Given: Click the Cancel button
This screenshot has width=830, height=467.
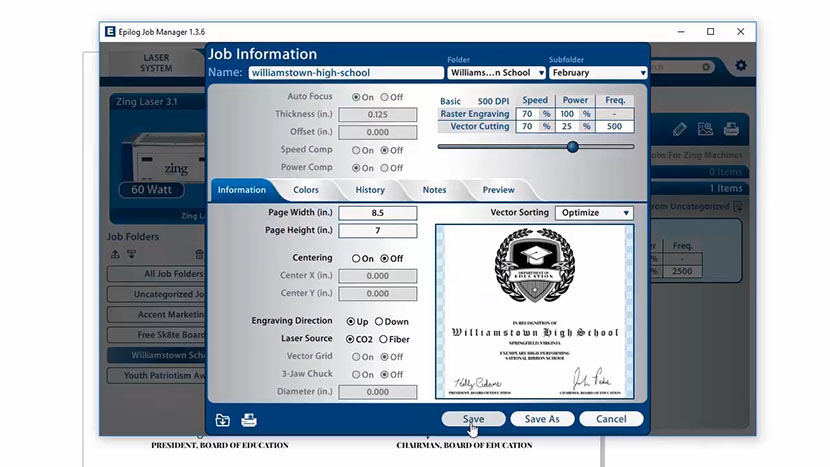Looking at the screenshot, I should (610, 419).
